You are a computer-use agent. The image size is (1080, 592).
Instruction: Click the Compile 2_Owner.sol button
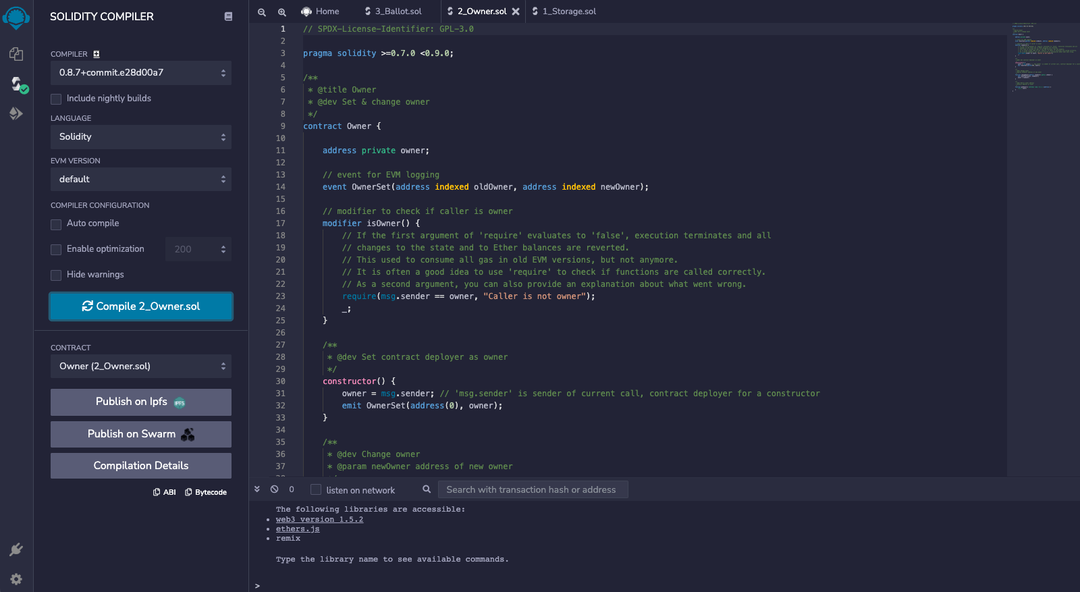[141, 306]
